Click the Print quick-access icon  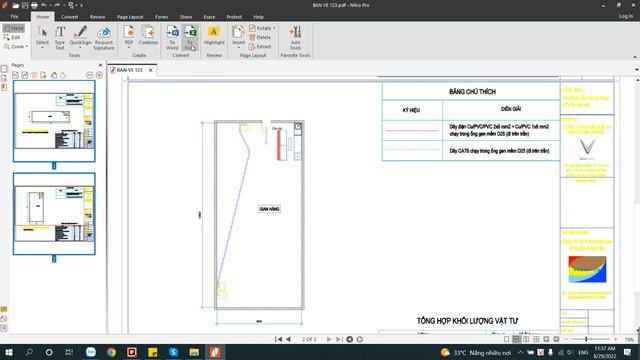click(34, 5)
